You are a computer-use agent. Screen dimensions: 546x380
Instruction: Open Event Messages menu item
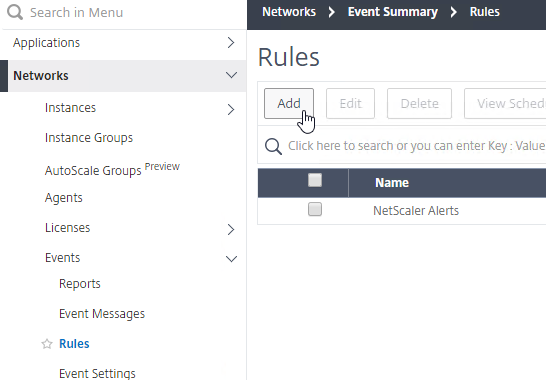pyautogui.click(x=102, y=314)
